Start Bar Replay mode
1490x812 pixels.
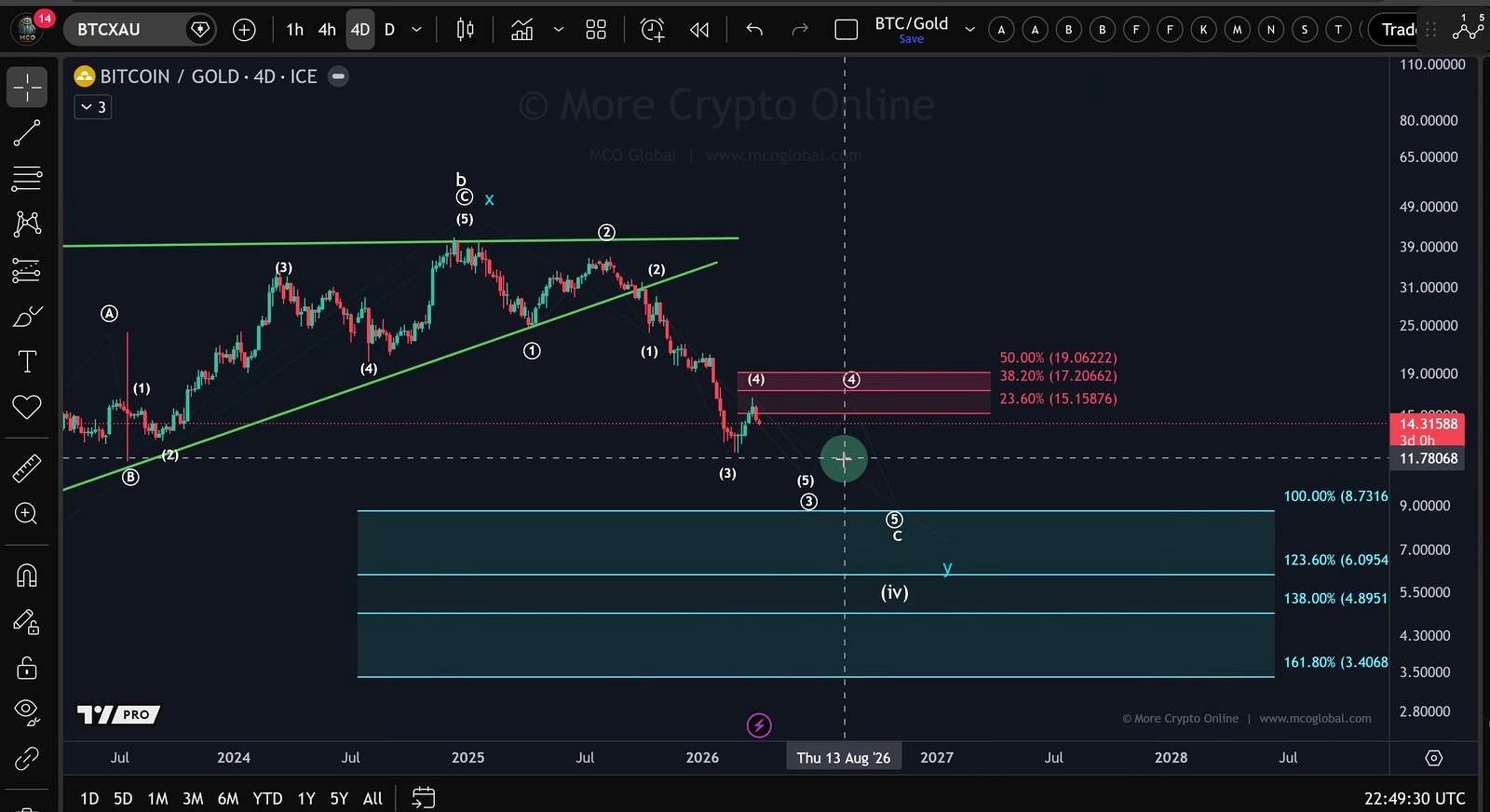pyautogui.click(x=699, y=30)
